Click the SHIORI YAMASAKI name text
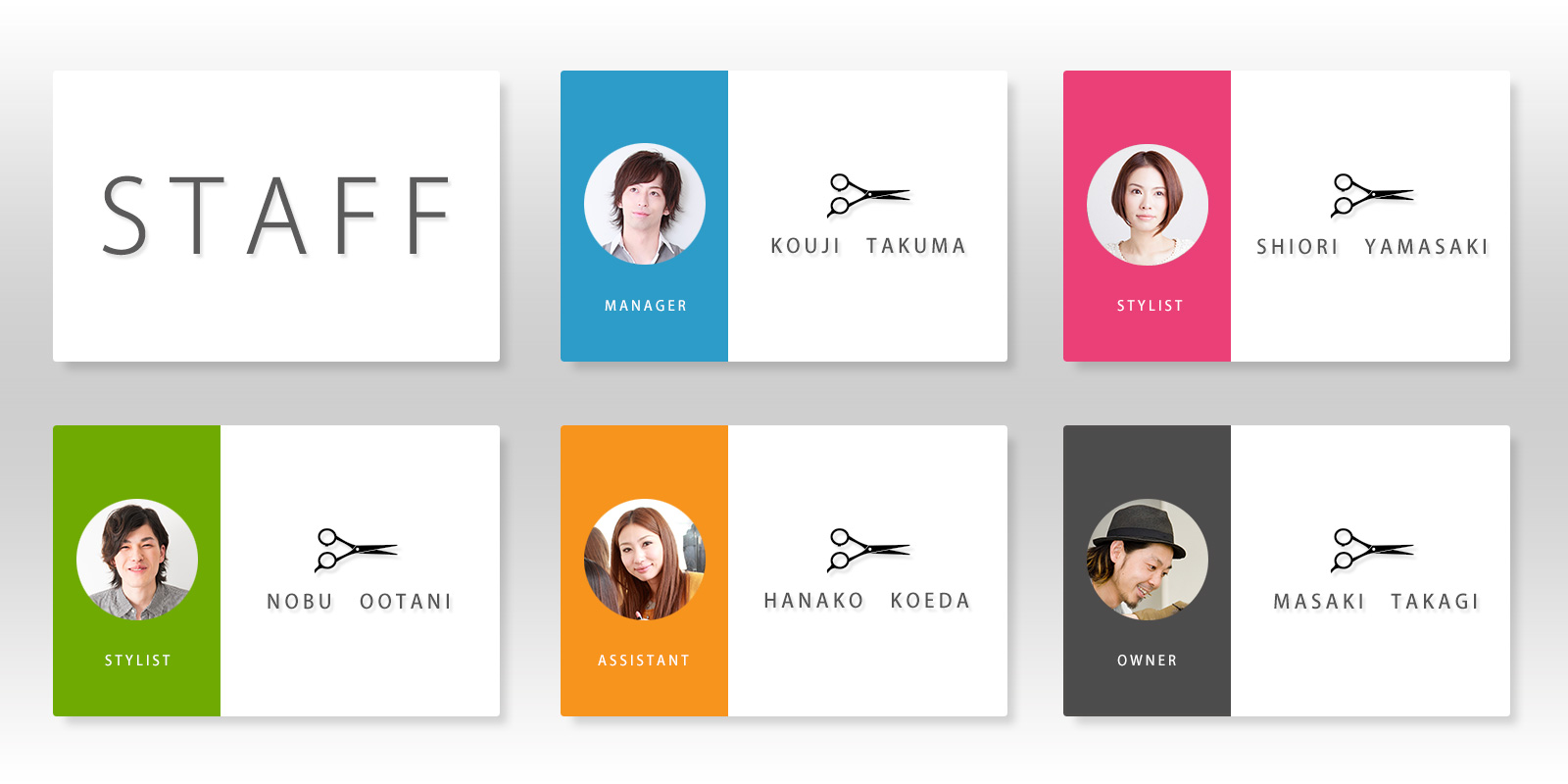The height and width of the screenshot is (784, 1568). point(1372,247)
